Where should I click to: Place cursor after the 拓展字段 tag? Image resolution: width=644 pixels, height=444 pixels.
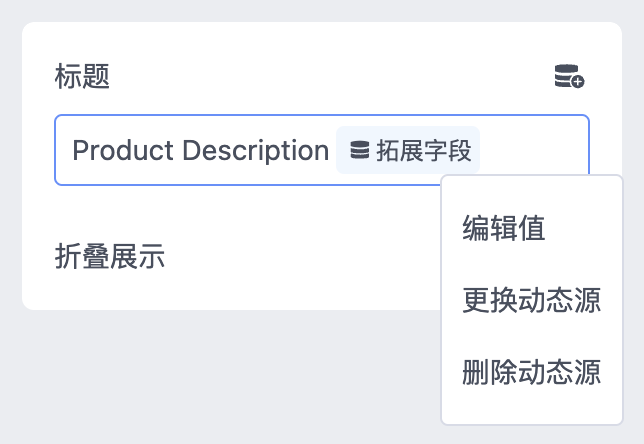tap(530, 151)
